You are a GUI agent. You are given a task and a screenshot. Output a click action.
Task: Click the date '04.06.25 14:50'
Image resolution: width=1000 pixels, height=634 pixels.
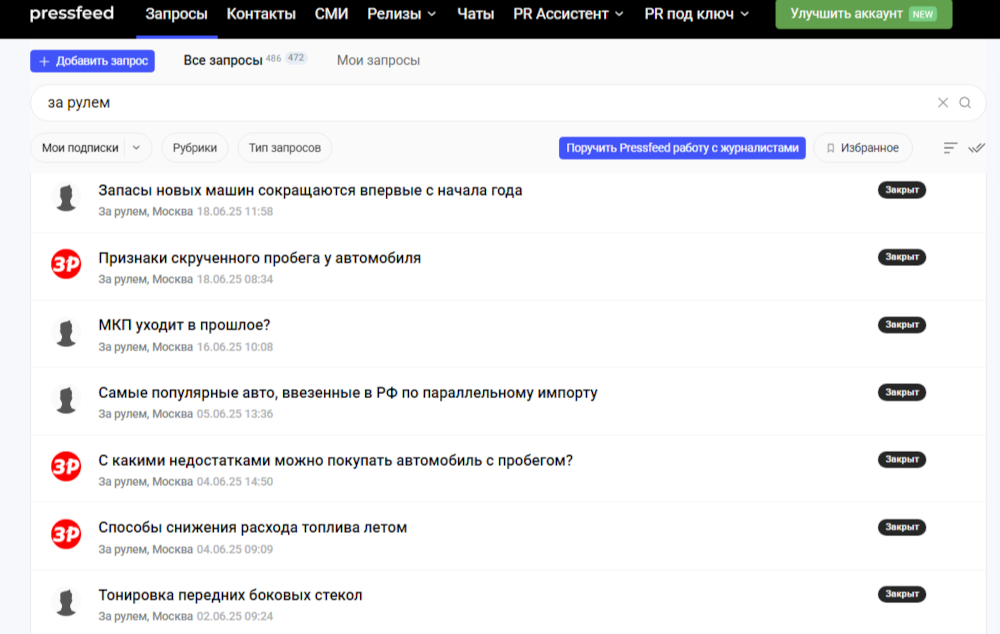(235, 482)
